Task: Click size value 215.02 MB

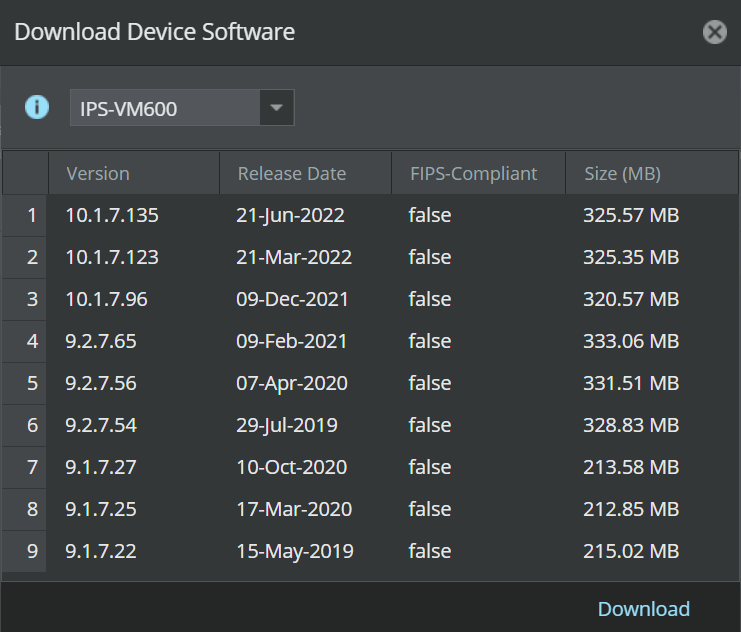Action: [x=631, y=551]
